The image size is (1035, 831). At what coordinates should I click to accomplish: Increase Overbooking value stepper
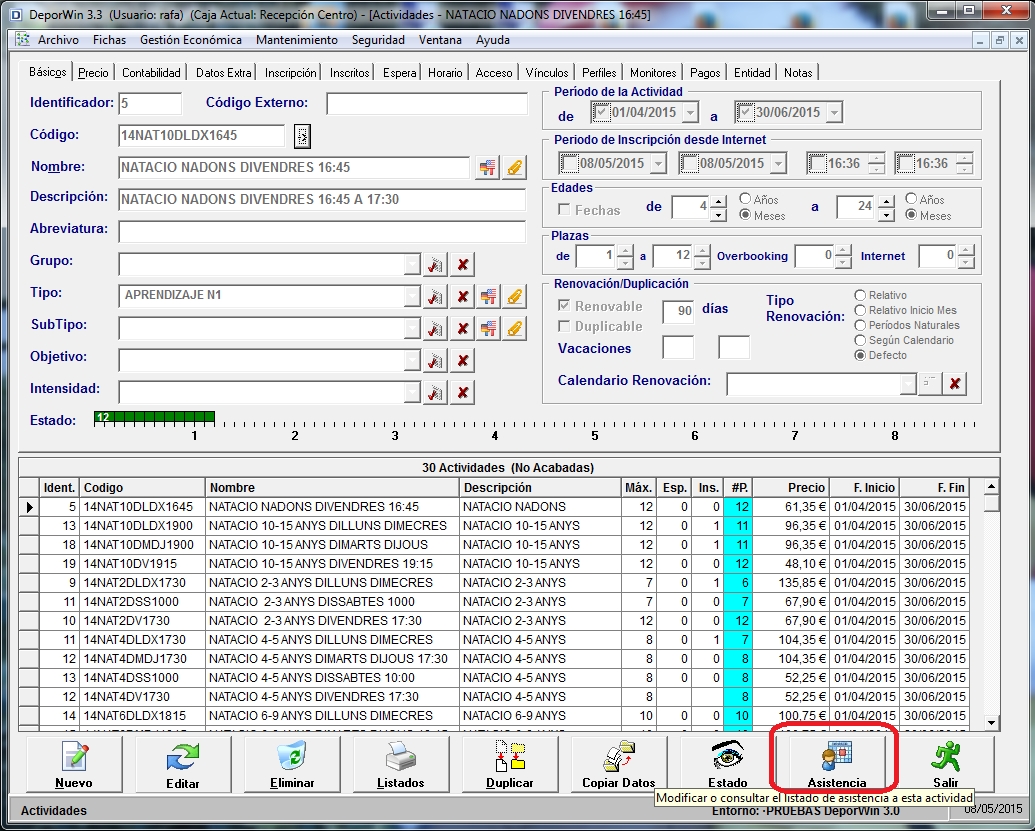click(843, 250)
